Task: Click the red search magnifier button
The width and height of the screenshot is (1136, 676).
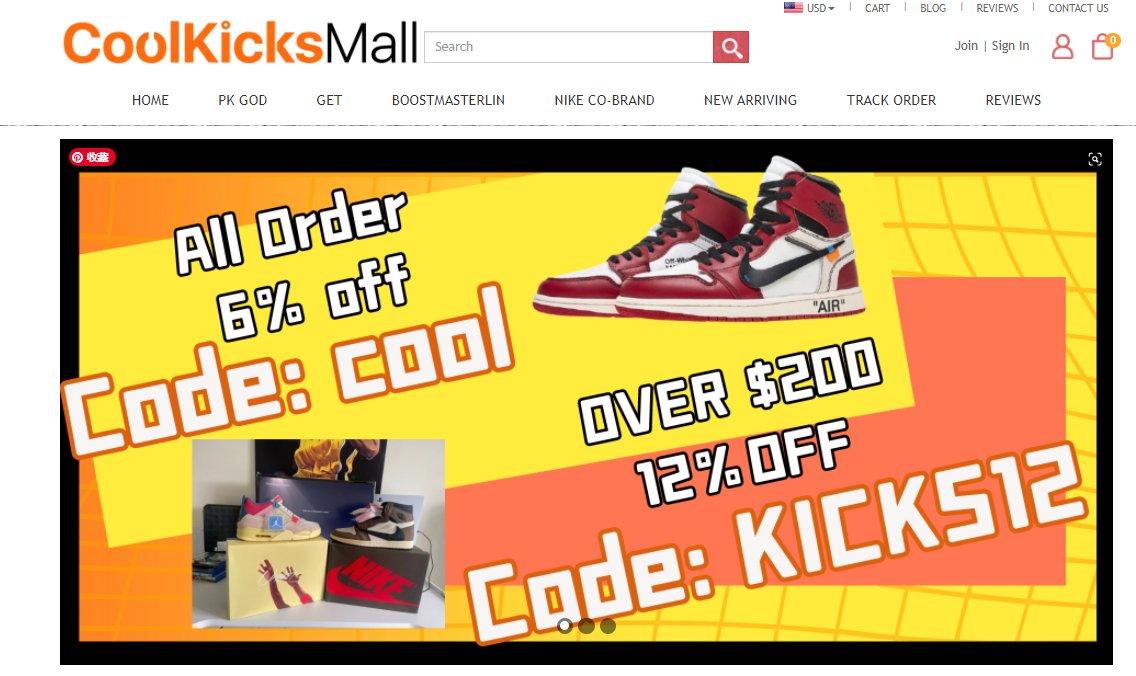Action: (730, 47)
